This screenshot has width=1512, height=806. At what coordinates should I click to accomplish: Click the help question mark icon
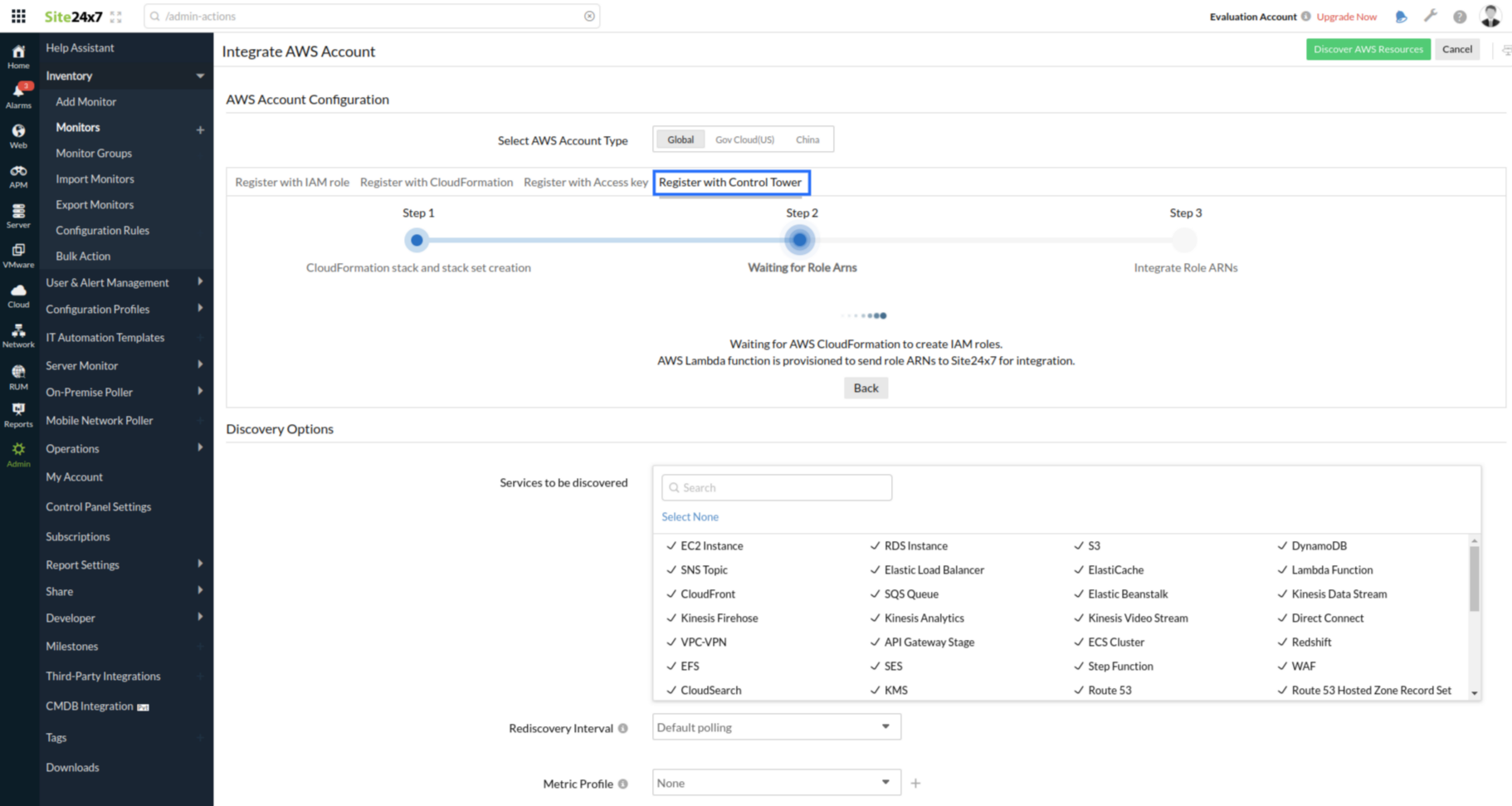click(1460, 17)
